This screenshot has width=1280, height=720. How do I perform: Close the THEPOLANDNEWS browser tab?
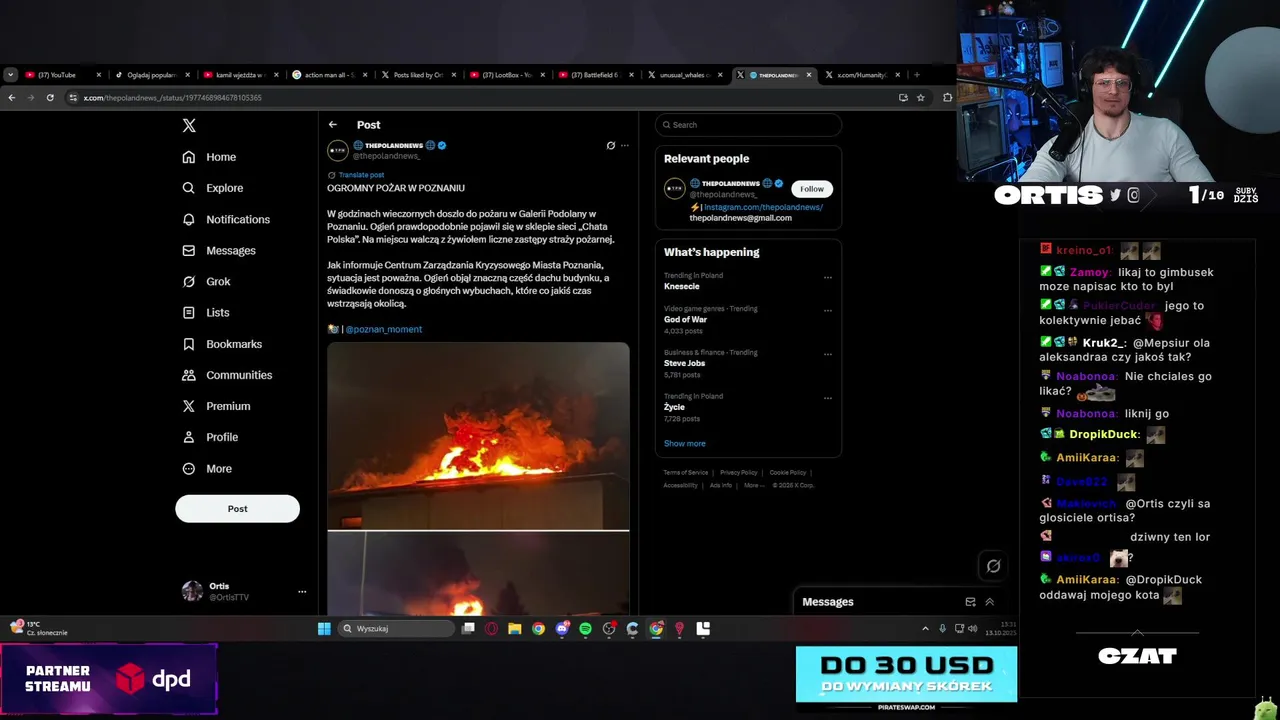809,75
